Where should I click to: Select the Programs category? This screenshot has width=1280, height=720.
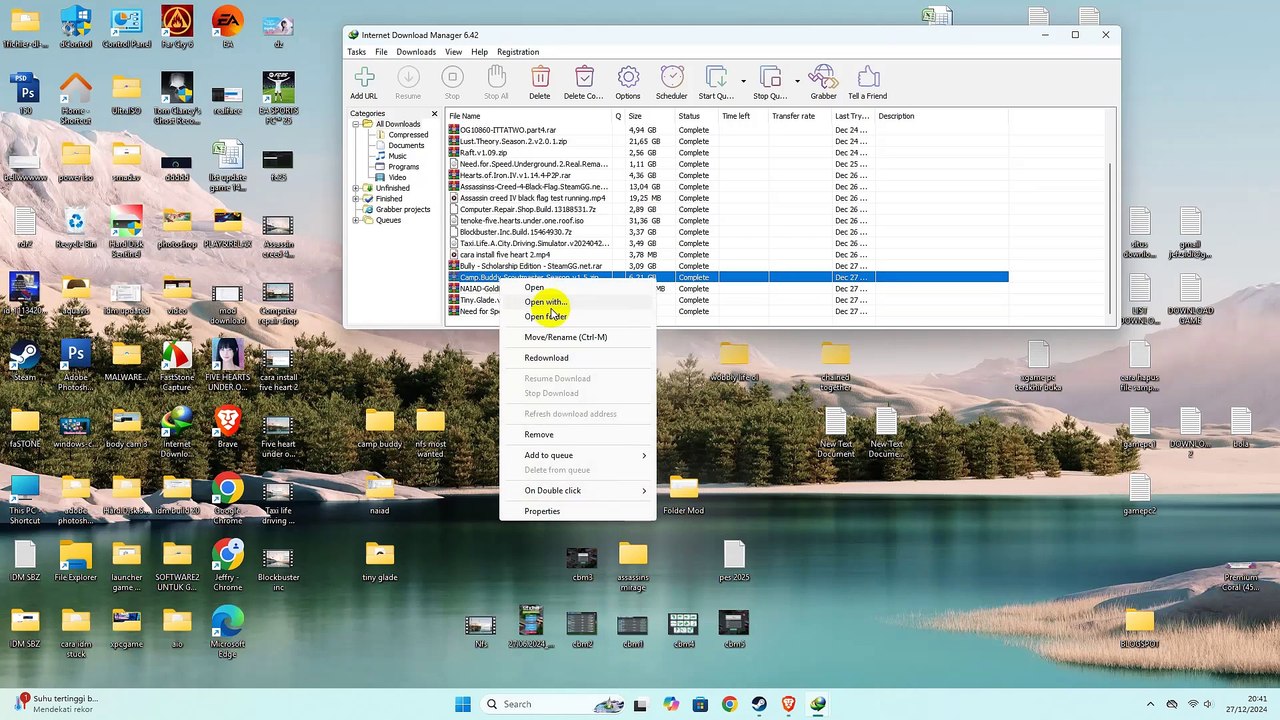[x=404, y=167]
